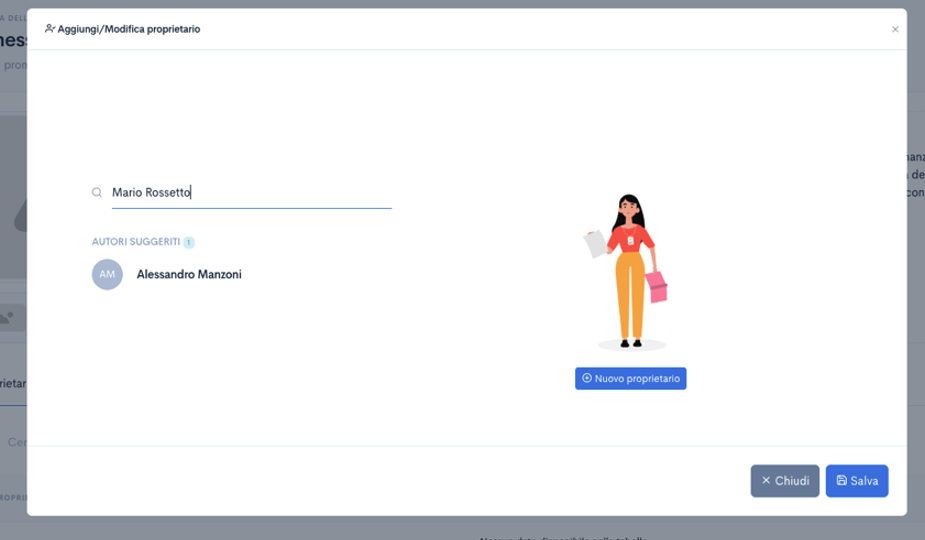925x540 pixels.
Task: Click the pink bag in the illustration
Action: point(657,286)
